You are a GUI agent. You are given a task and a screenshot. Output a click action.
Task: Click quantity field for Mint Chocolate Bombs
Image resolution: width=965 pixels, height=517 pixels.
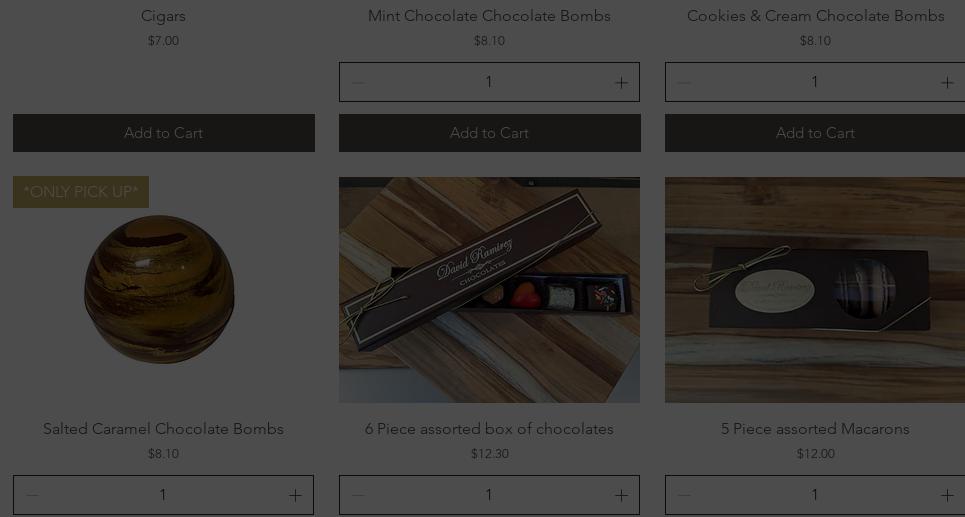[x=489, y=82]
